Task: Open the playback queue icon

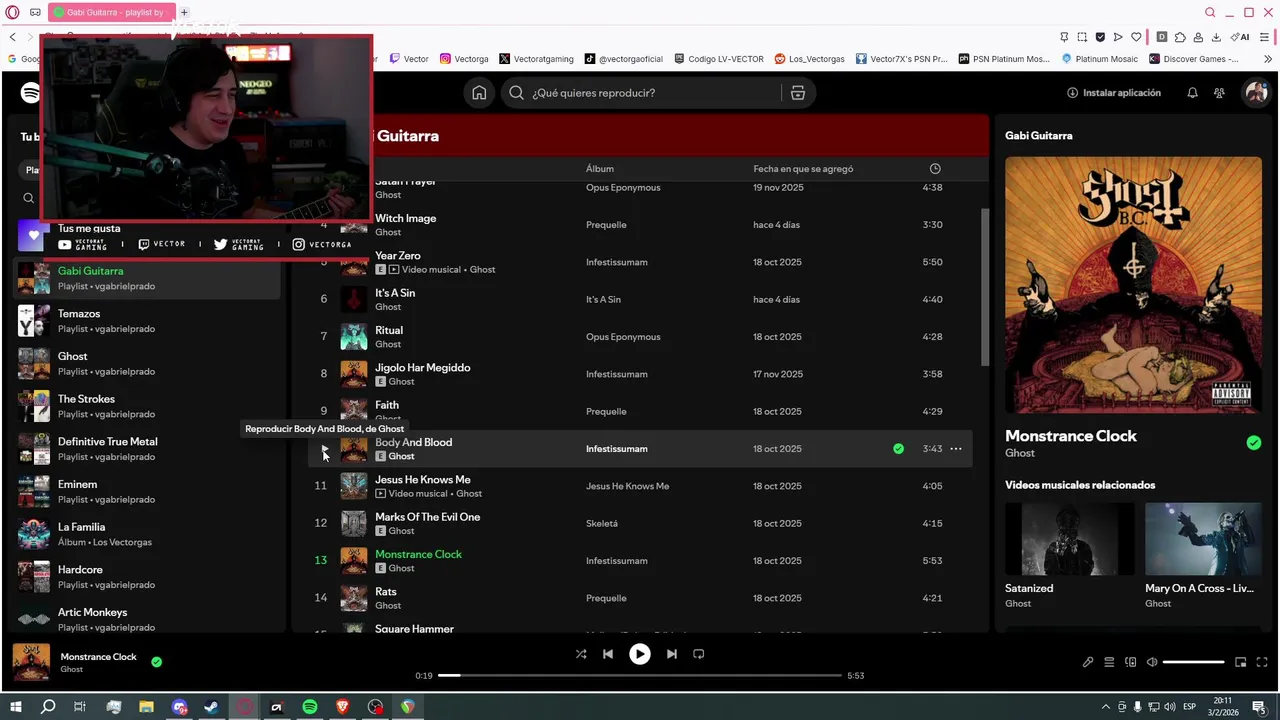Action: (1109, 662)
